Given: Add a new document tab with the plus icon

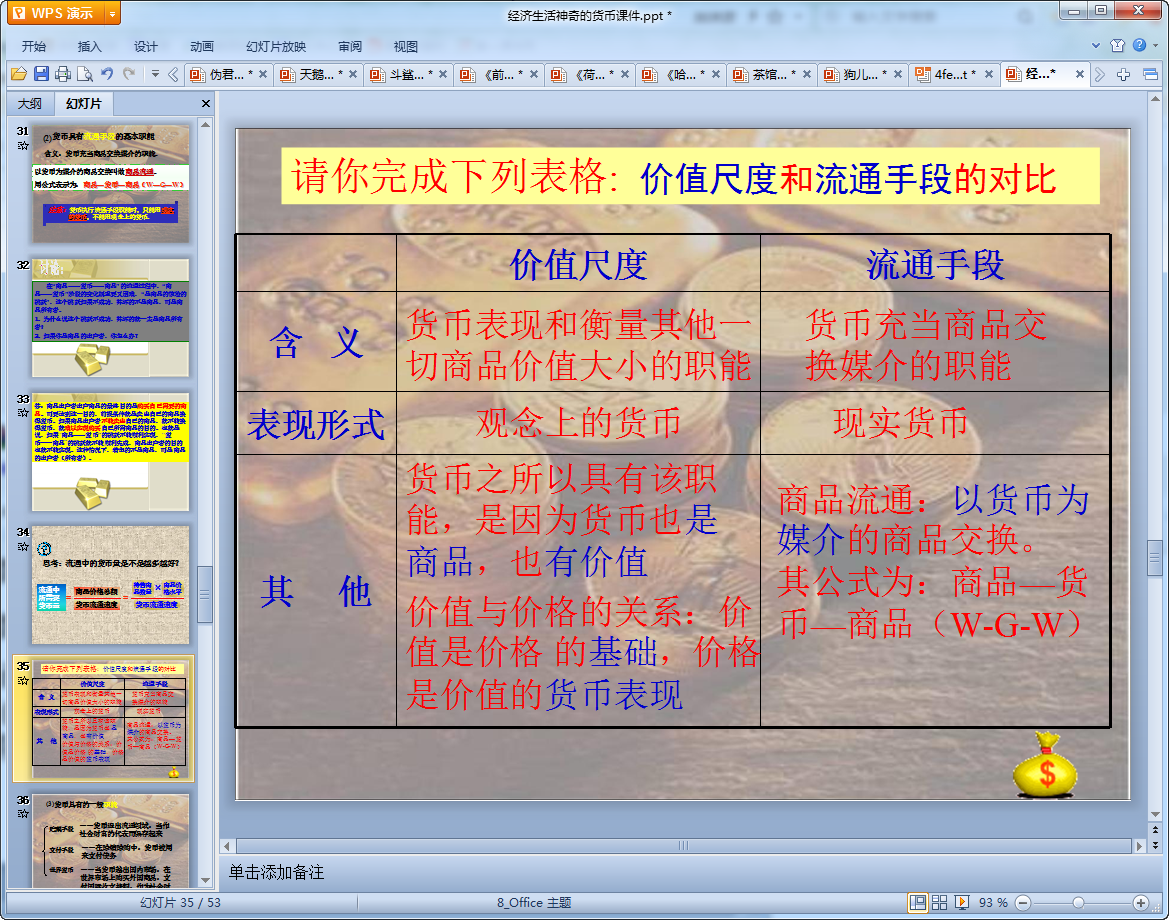Looking at the screenshot, I should click(x=1124, y=75).
